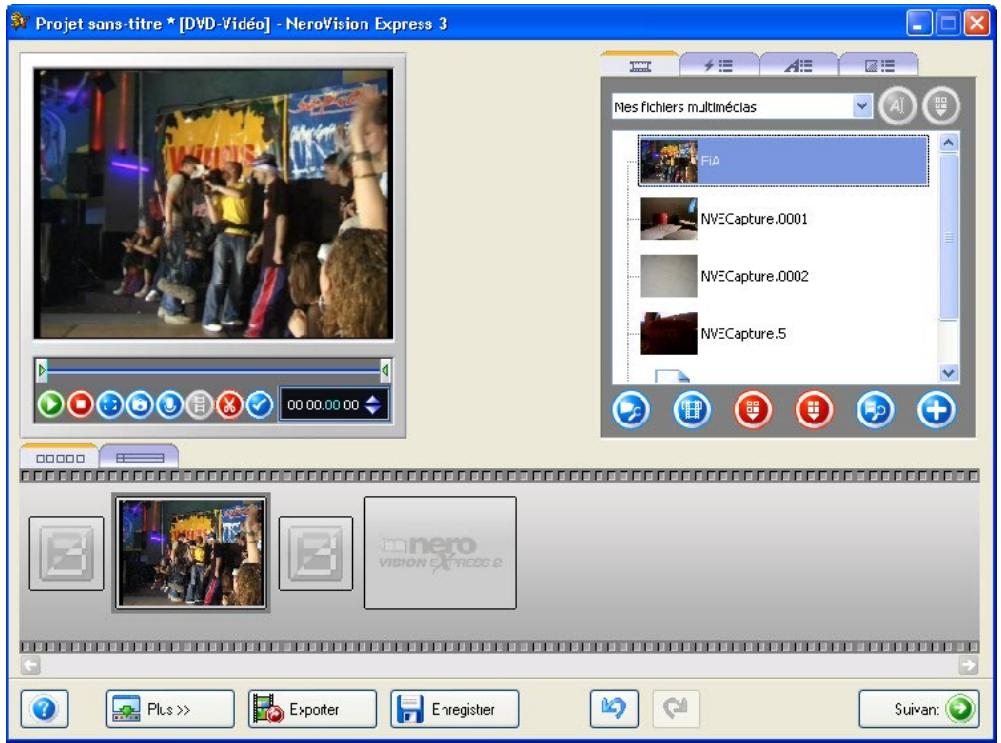Image resolution: width=1001 pixels, height=743 pixels.
Task: Minimize the NeroVision Express window
Action: point(919,24)
